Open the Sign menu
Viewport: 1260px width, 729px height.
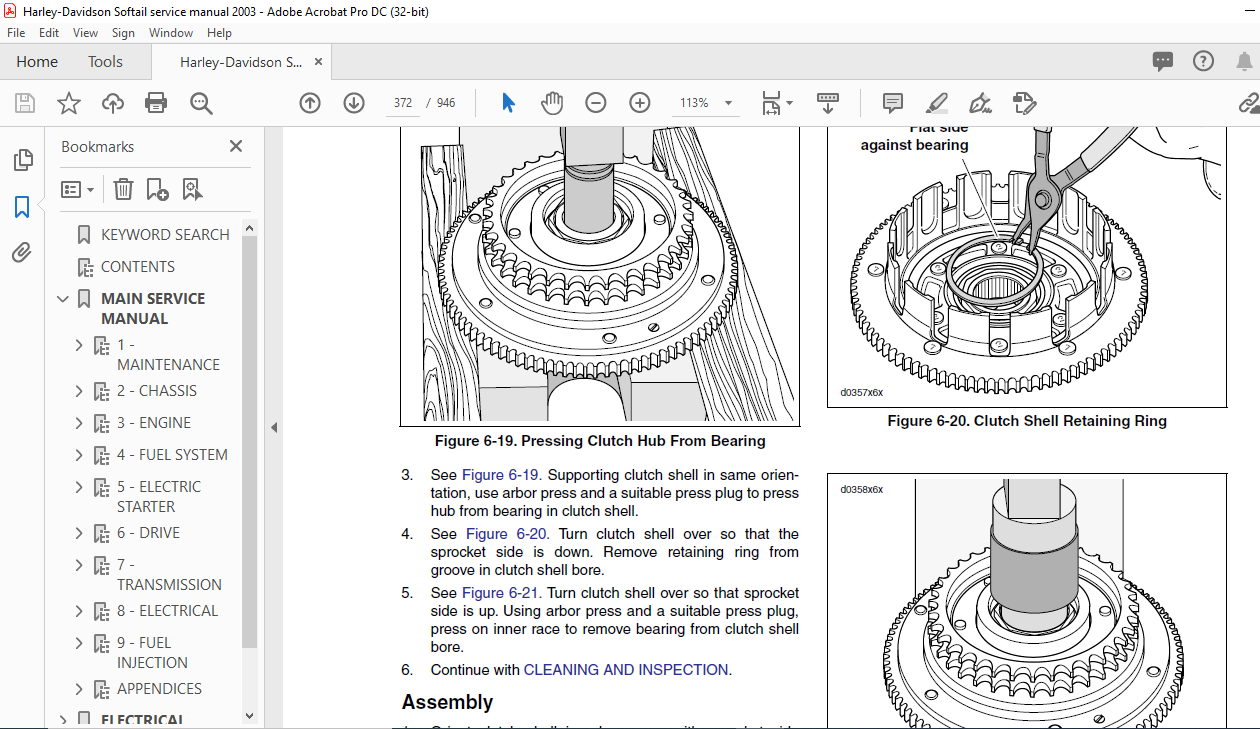coord(123,33)
